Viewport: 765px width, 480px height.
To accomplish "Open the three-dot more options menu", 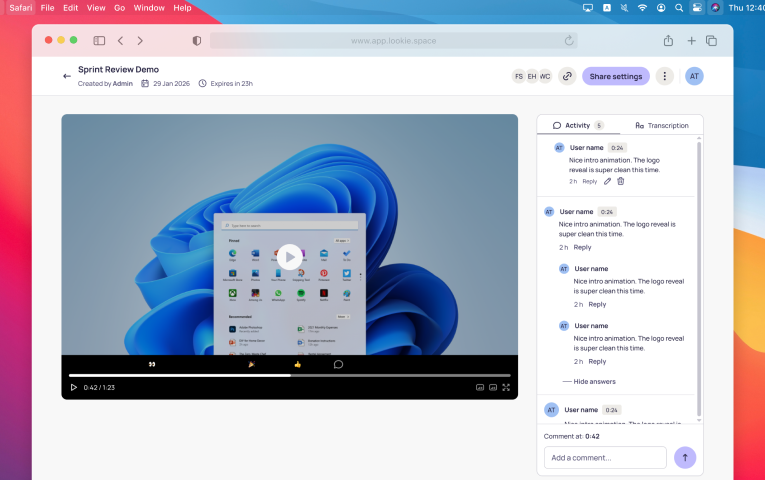I will pyautogui.click(x=664, y=76).
